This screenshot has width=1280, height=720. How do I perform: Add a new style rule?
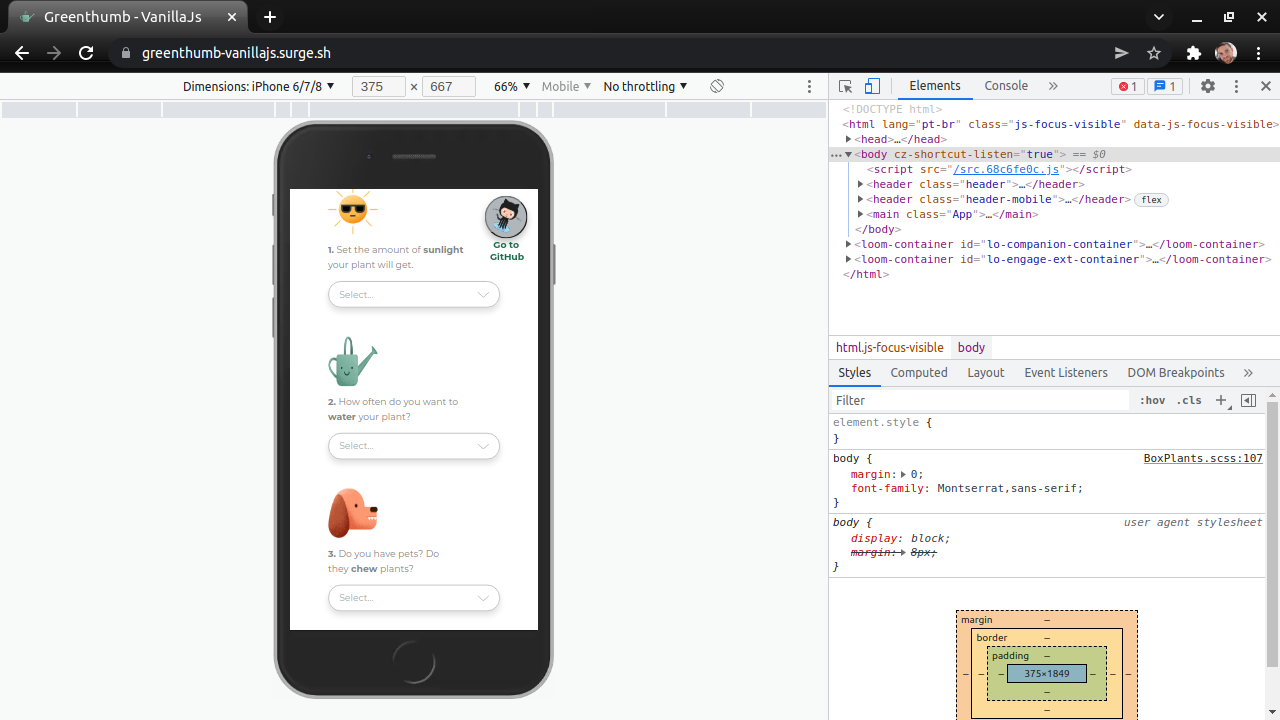[1221, 400]
